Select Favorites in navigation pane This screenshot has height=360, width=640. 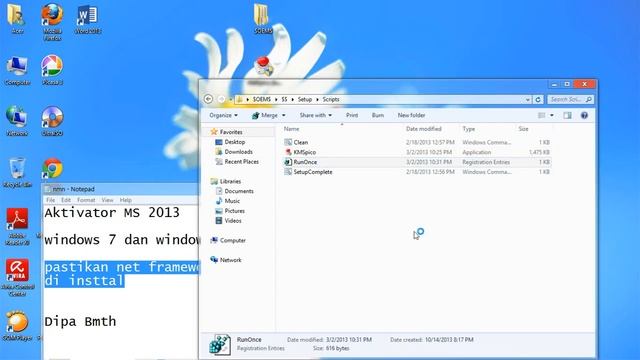[231, 132]
